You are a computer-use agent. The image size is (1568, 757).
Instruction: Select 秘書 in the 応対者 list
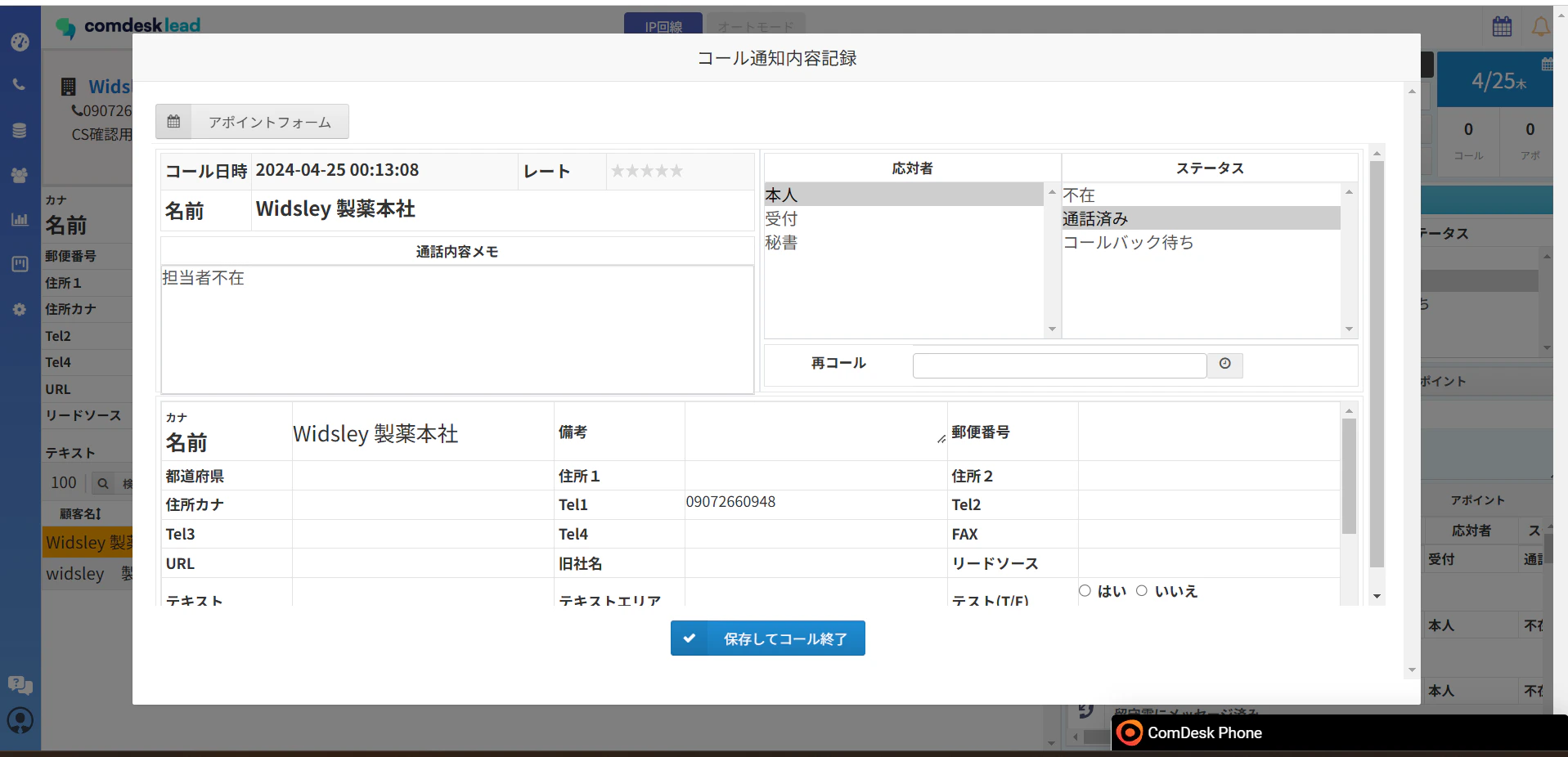tap(904, 242)
